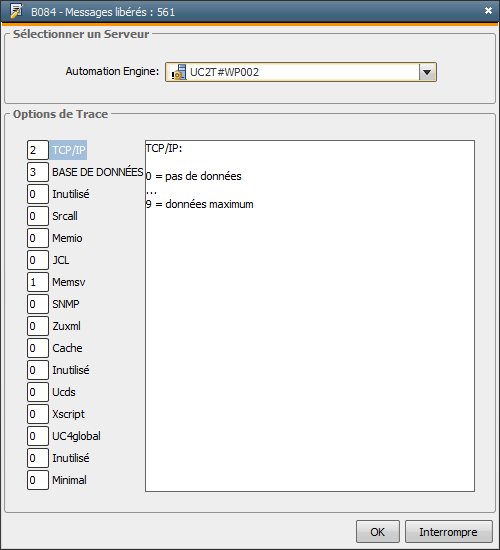Click the JCL trace level field
This screenshot has height=550, width=500.
click(38, 260)
